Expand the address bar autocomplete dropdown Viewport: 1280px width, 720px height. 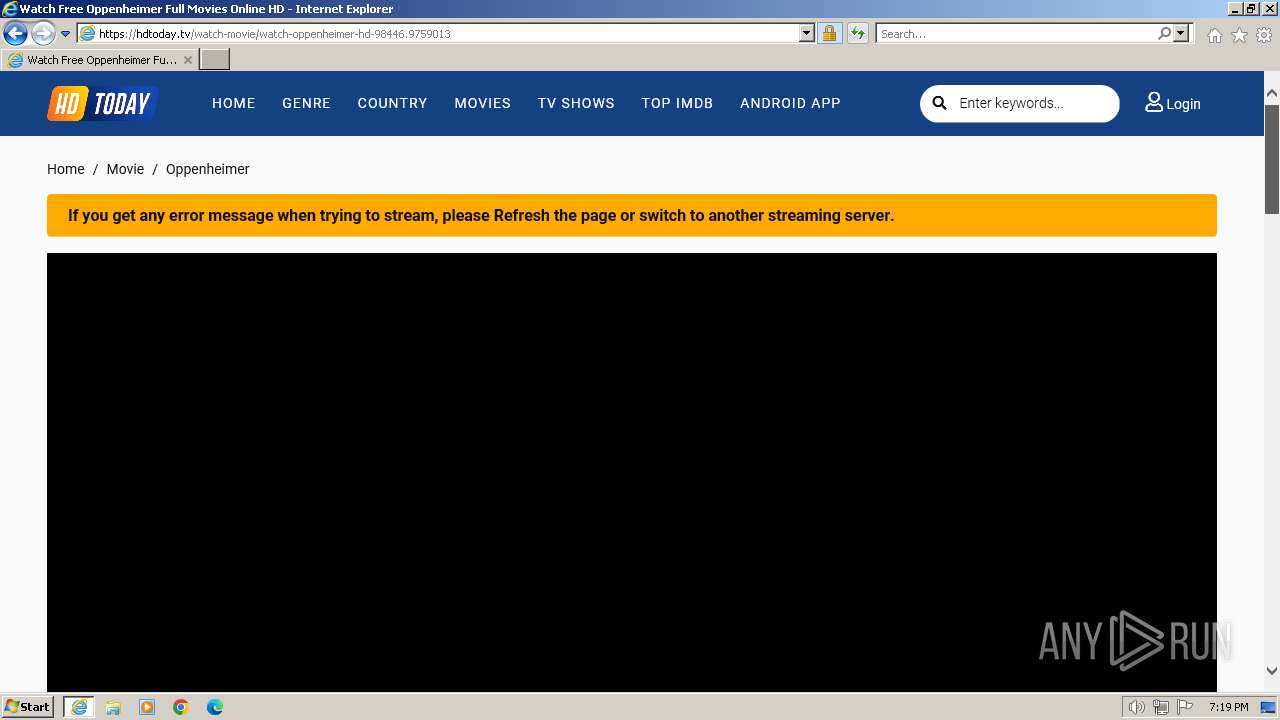point(807,34)
